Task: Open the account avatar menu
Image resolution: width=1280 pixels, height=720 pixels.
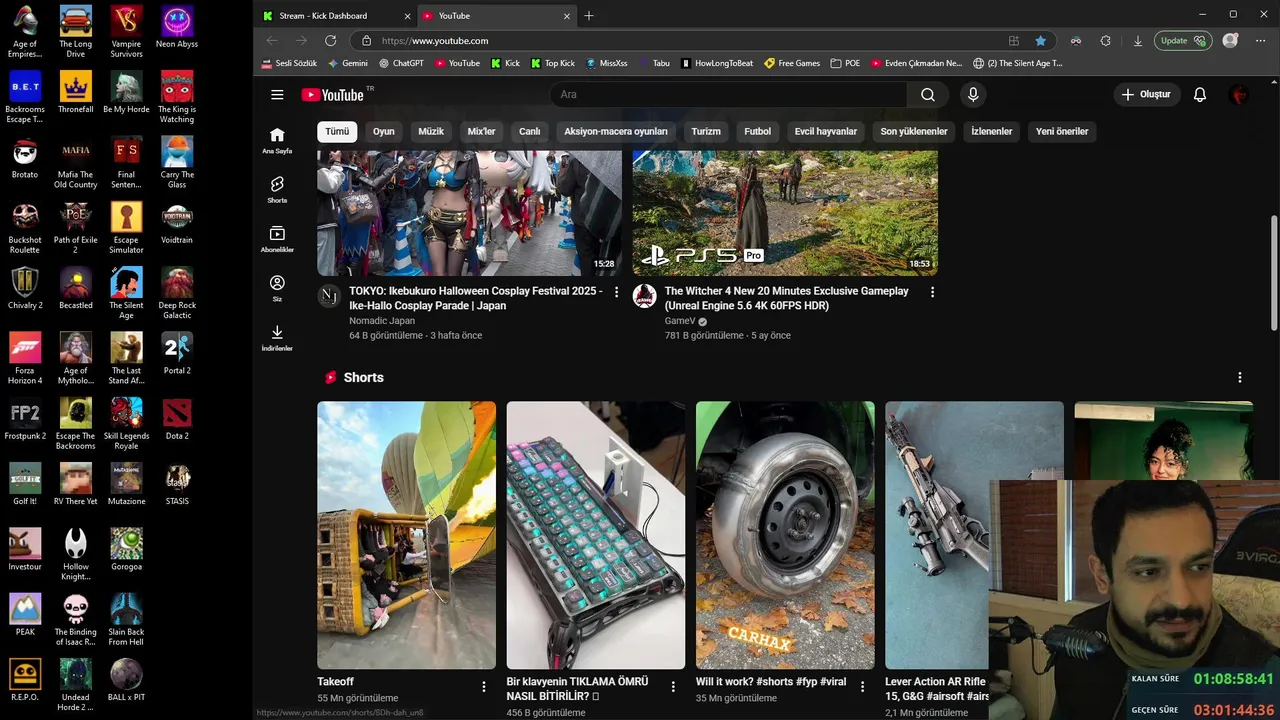Action: (x=1239, y=94)
